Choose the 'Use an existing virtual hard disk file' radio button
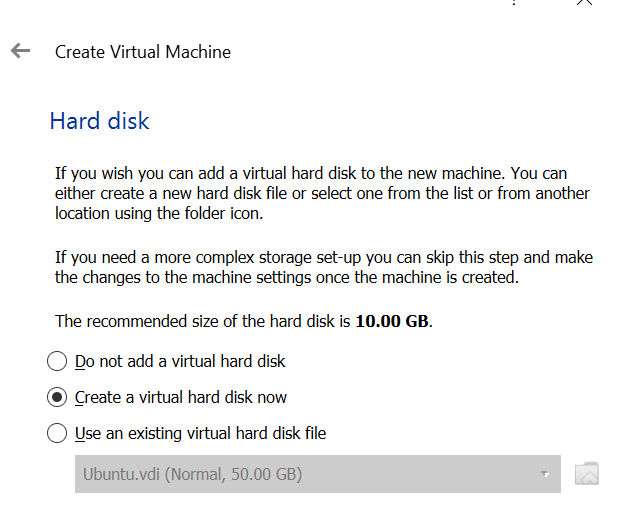Viewport: 617px width, 512px height. coord(57,433)
